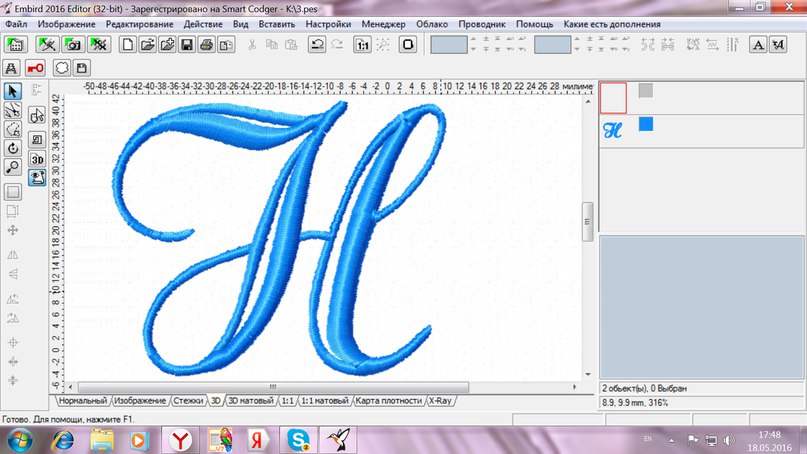This screenshot has height=454, width=807.
Task: Click the blue thread color swatch
Action: (646, 124)
